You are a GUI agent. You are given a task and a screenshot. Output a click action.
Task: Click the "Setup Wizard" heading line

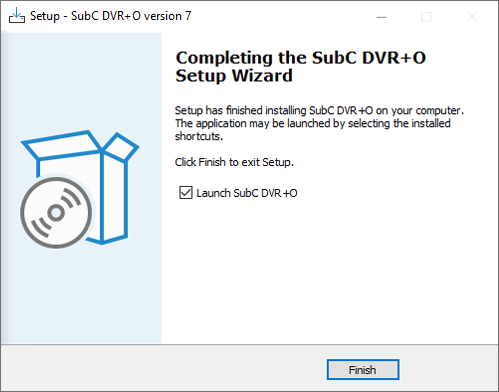pyautogui.click(x=234, y=75)
